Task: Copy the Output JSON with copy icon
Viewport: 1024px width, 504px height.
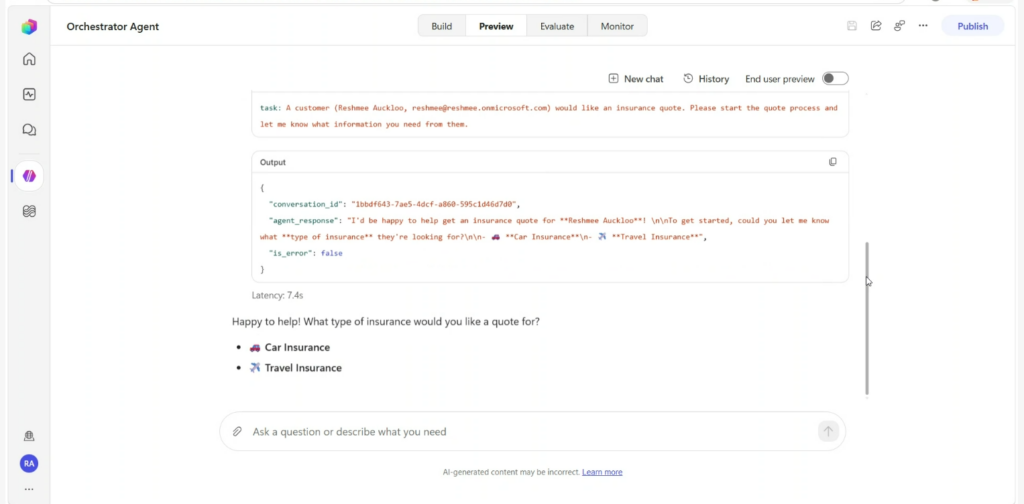Action: pos(833,162)
